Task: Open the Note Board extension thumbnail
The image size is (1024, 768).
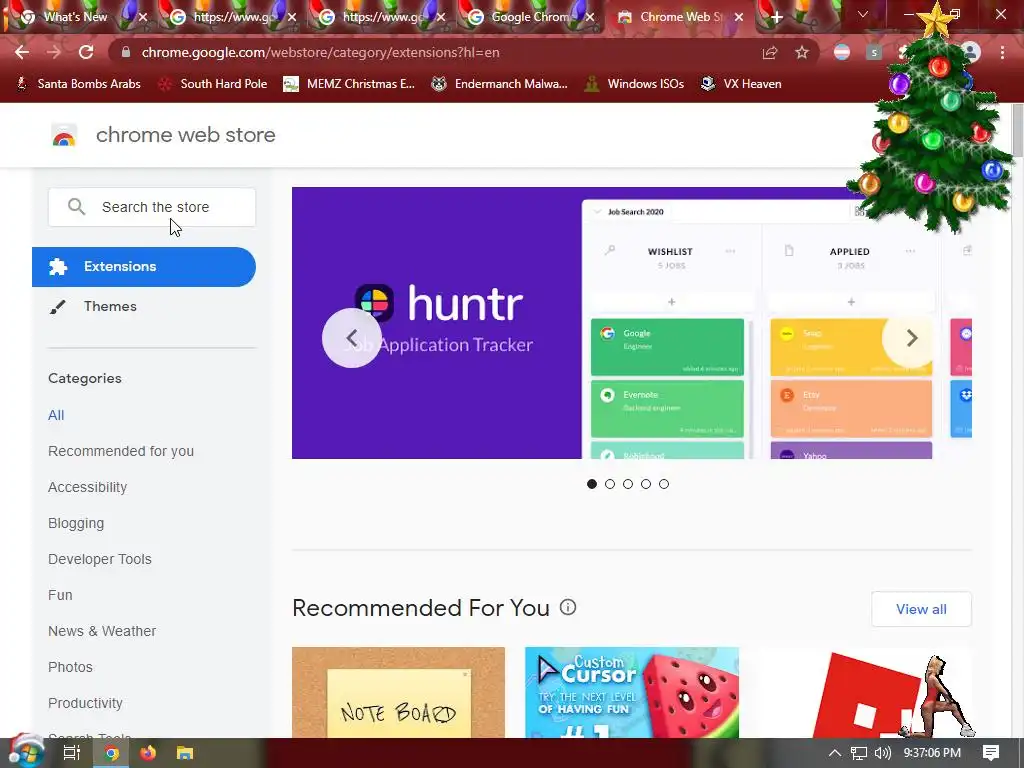Action: 398,692
